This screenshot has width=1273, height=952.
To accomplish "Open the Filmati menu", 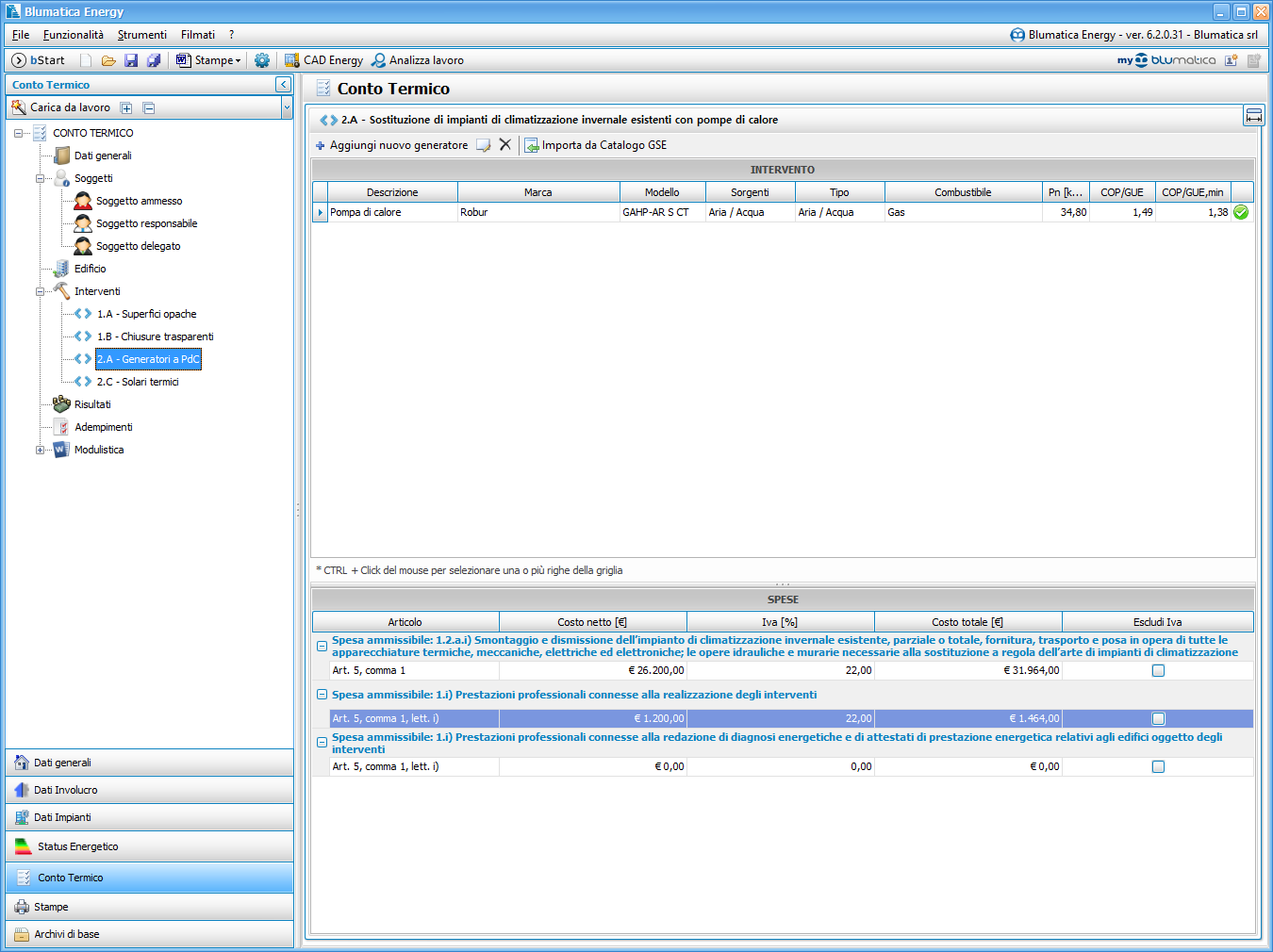I will pos(198,35).
